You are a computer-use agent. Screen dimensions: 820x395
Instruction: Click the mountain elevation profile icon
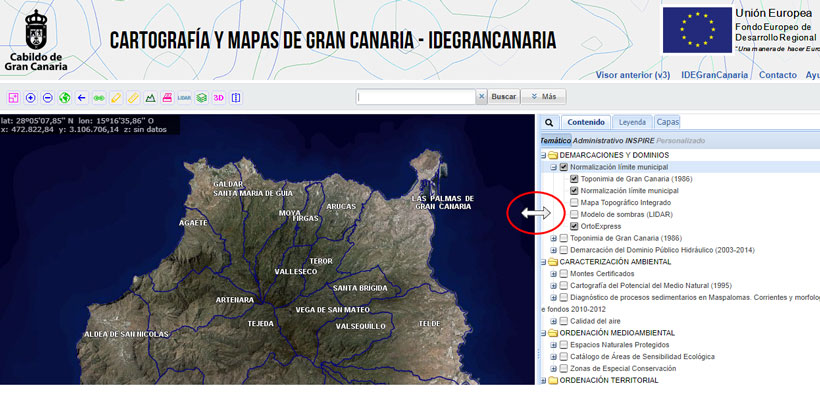click(x=151, y=97)
